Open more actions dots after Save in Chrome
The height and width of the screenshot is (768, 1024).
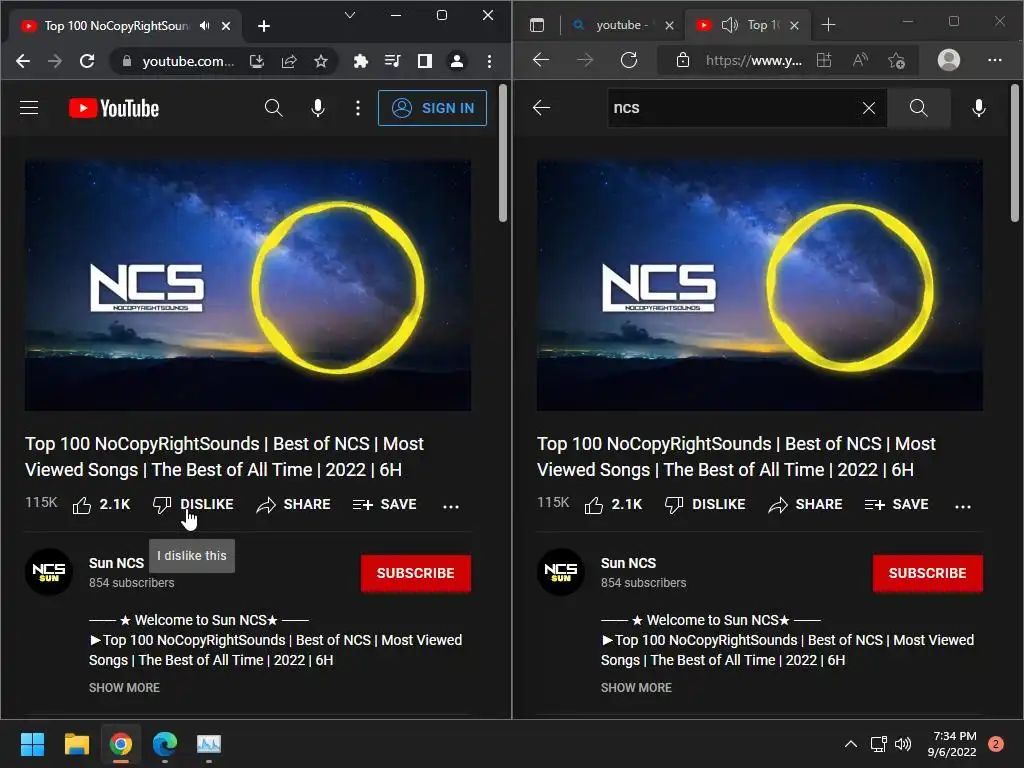click(x=451, y=506)
